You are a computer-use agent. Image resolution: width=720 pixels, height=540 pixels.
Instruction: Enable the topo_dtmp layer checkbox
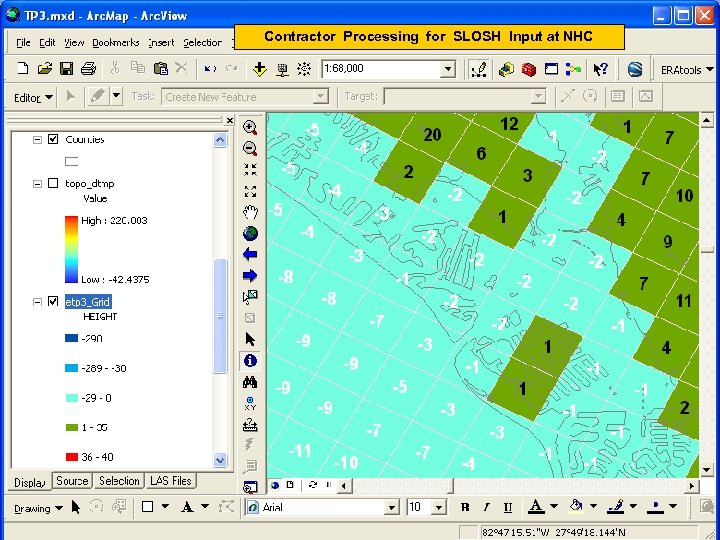pos(53,183)
